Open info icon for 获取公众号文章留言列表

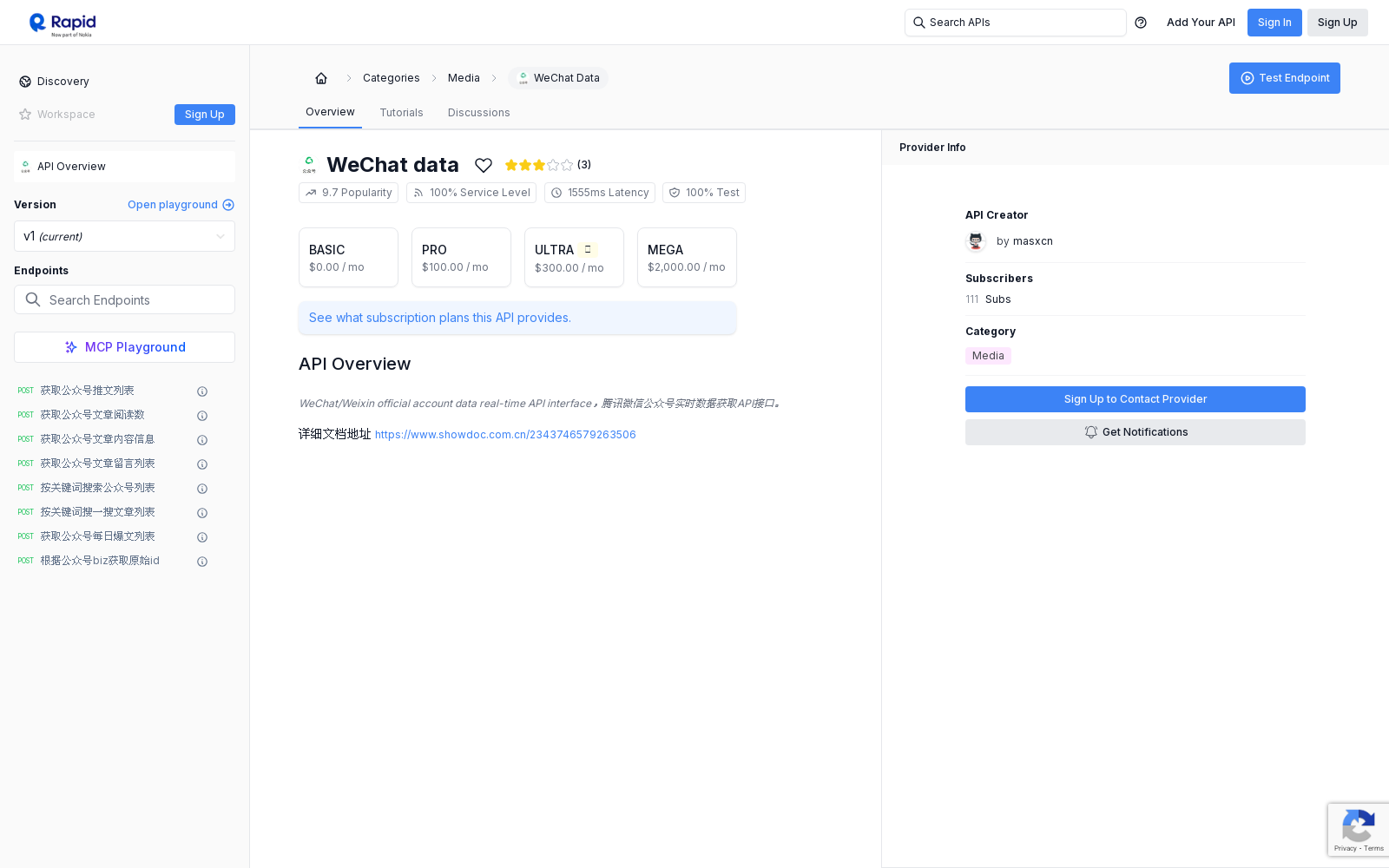pos(202,464)
